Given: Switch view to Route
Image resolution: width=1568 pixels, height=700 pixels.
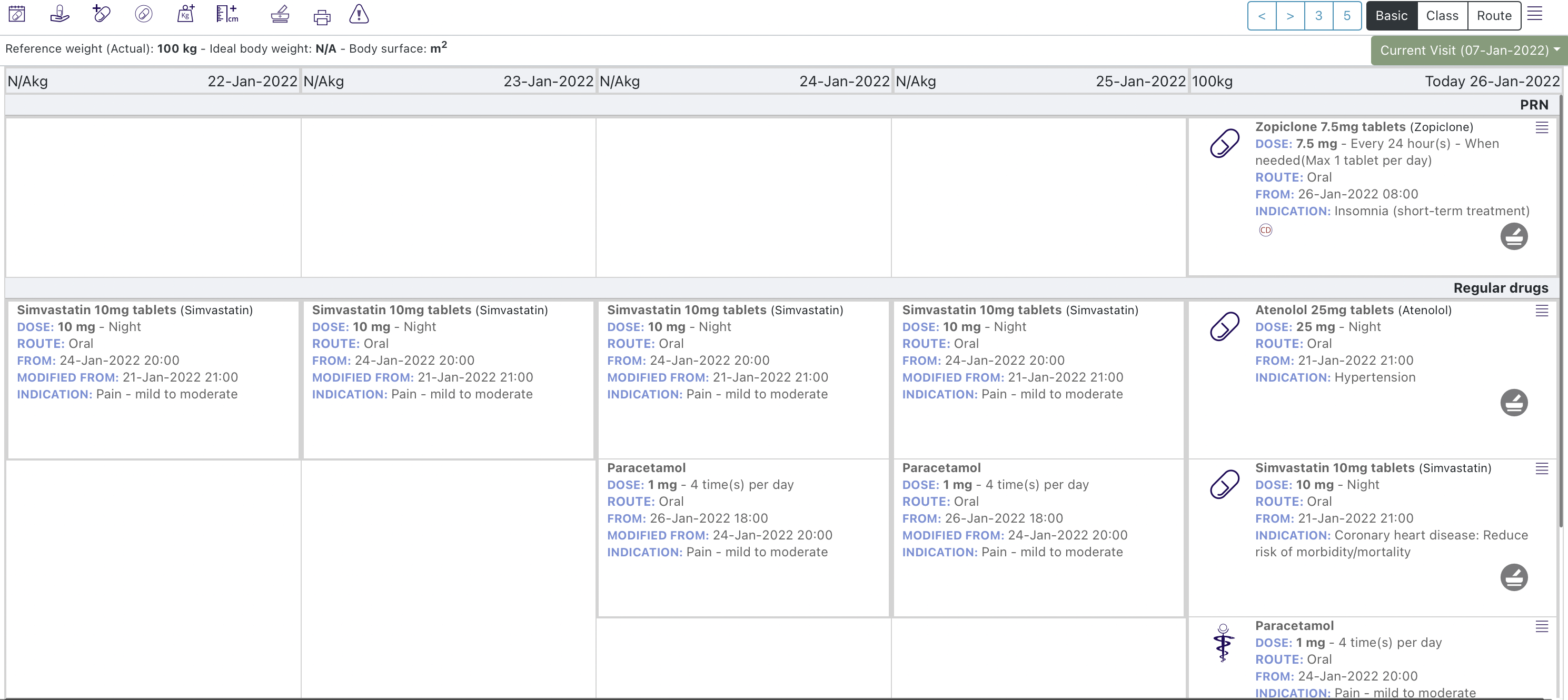Looking at the screenshot, I should (x=1494, y=16).
